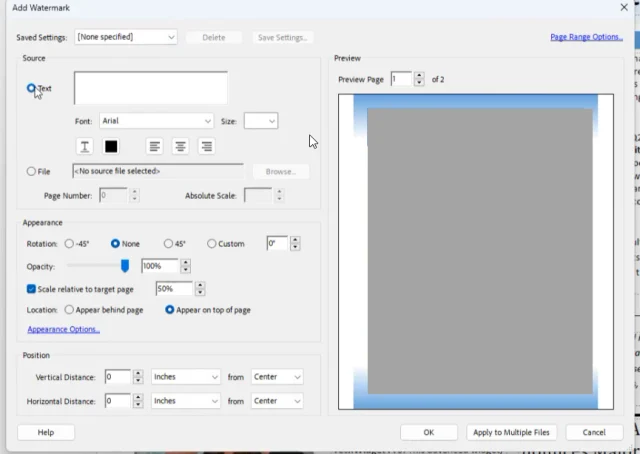Set rotation to None
640x454 pixels.
pyautogui.click(x=115, y=244)
